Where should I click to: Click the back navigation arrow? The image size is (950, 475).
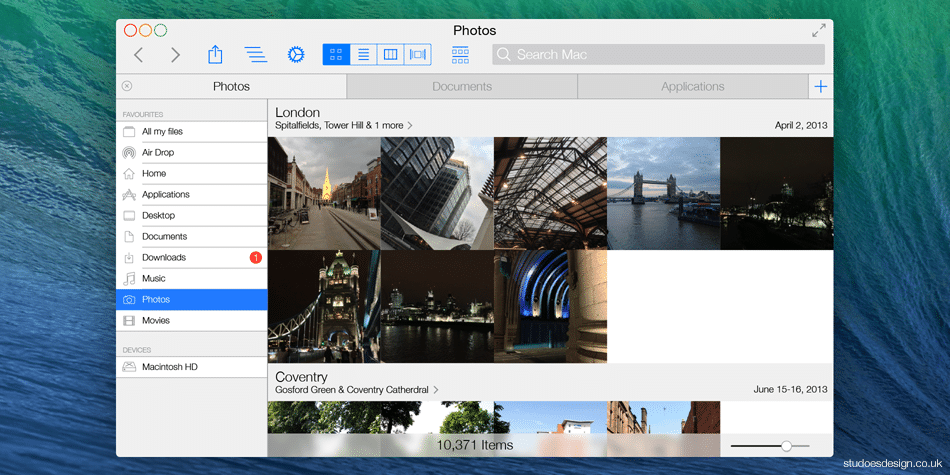pyautogui.click(x=139, y=55)
